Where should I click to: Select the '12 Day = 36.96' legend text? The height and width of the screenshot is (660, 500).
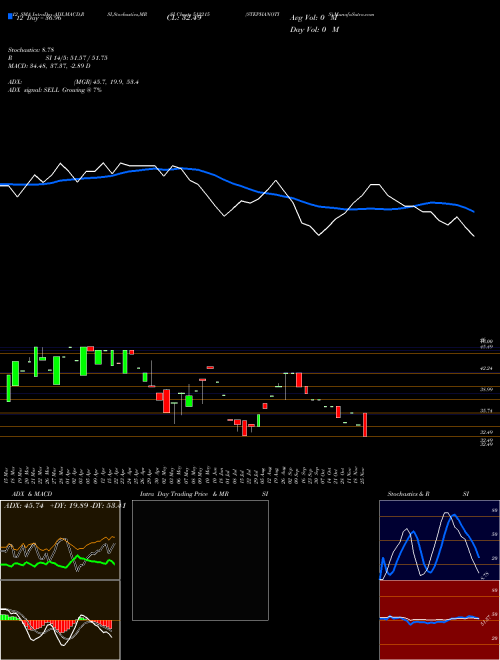click(38, 18)
